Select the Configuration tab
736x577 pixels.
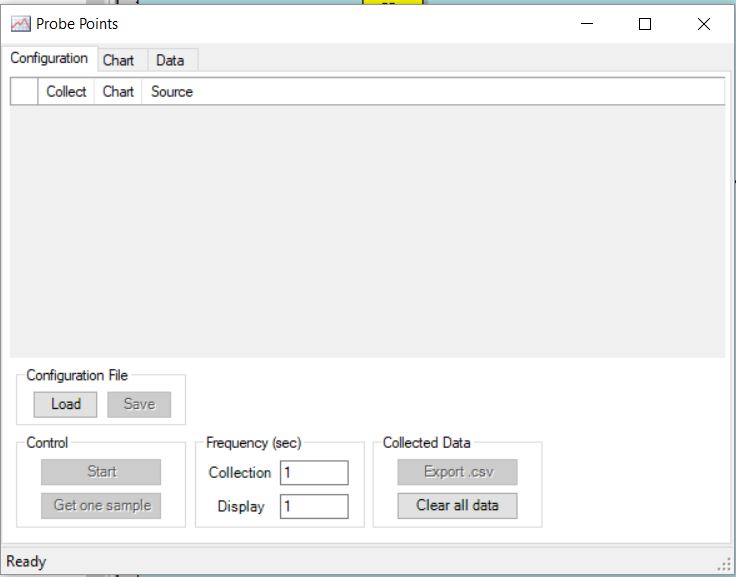pos(49,59)
